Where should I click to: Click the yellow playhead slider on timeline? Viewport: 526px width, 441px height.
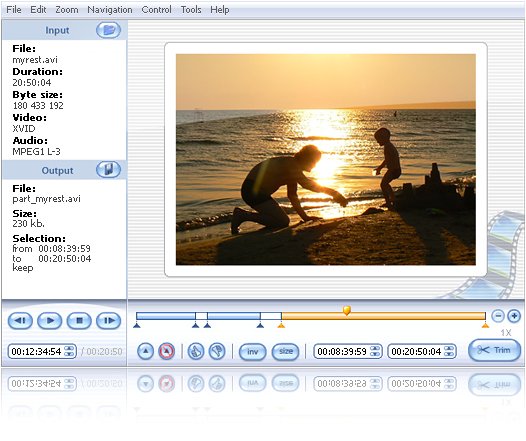(347, 310)
